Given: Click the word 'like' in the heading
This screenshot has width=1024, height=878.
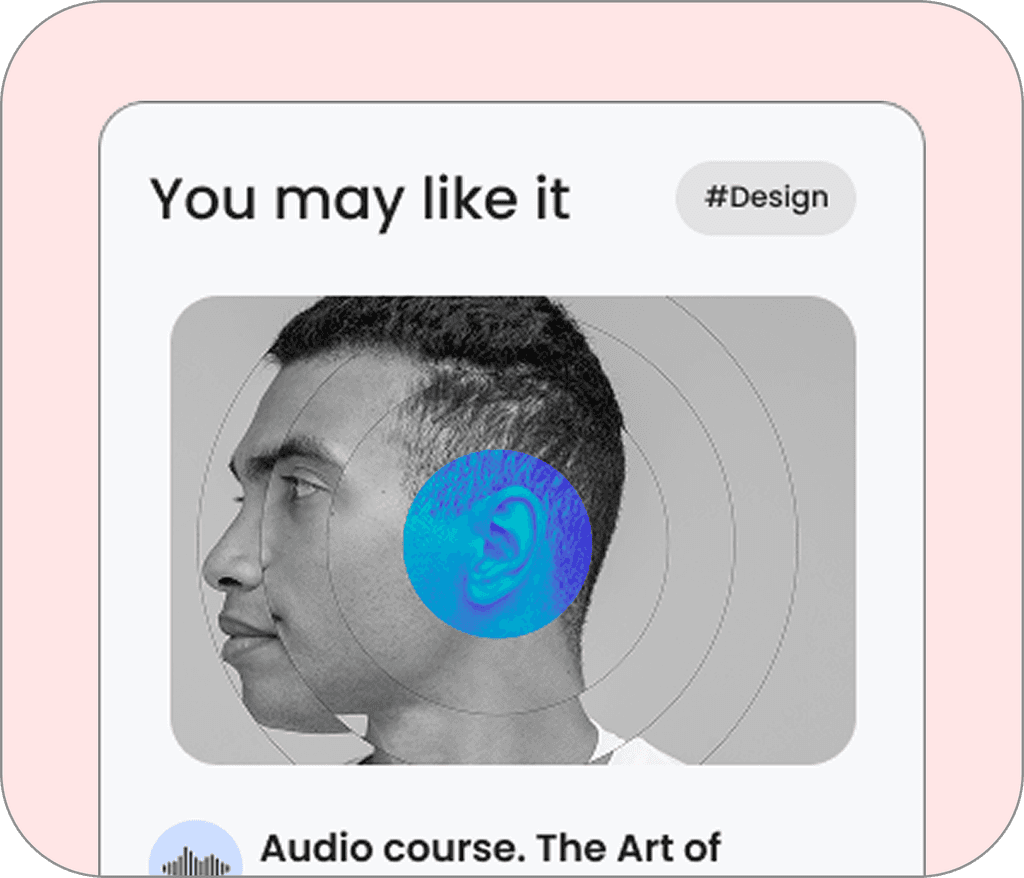Looking at the screenshot, I should (x=470, y=197).
